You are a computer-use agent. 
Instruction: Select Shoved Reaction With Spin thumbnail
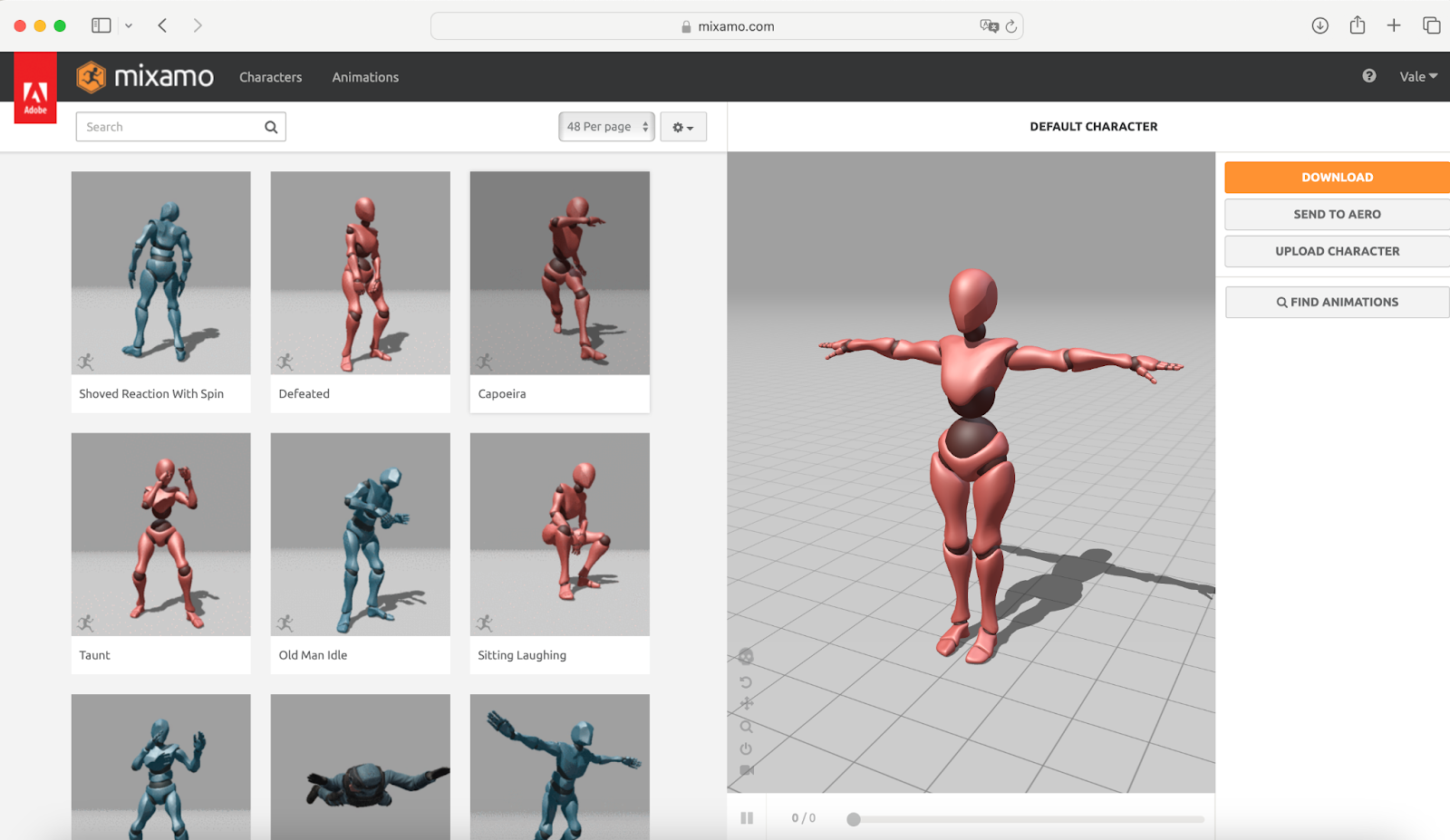pyautogui.click(x=161, y=273)
